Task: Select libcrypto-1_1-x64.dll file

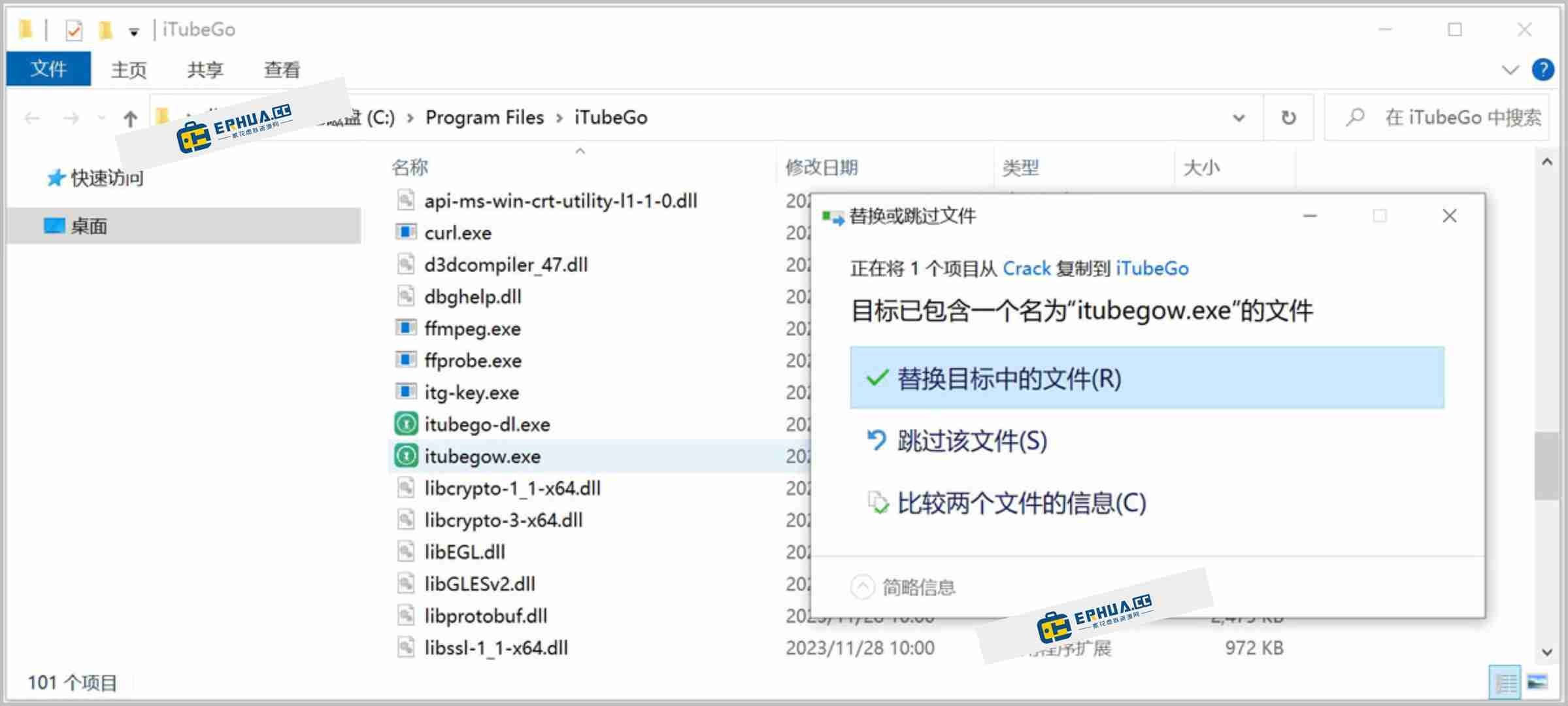Action: pos(512,488)
